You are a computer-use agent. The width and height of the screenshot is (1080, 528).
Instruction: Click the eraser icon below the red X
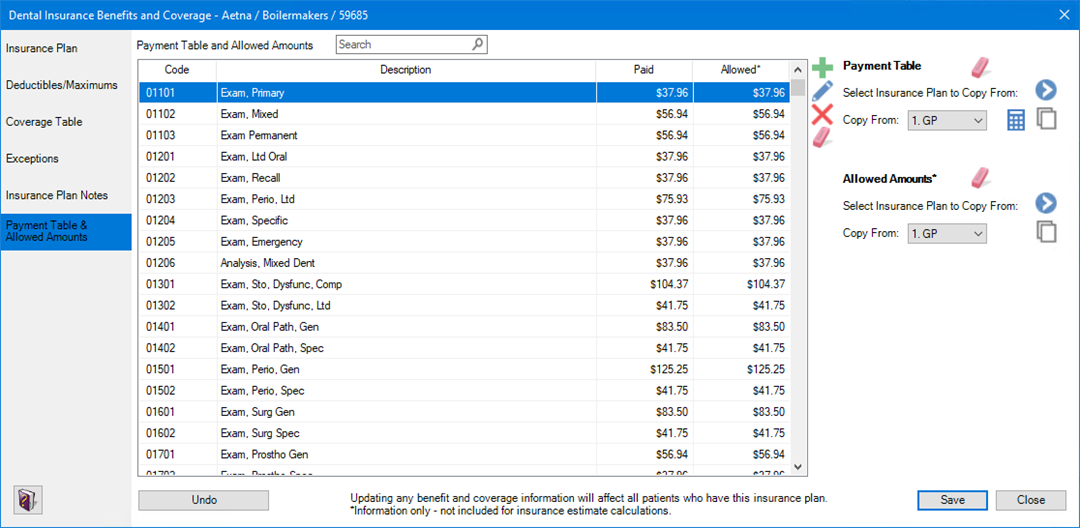coord(822,138)
